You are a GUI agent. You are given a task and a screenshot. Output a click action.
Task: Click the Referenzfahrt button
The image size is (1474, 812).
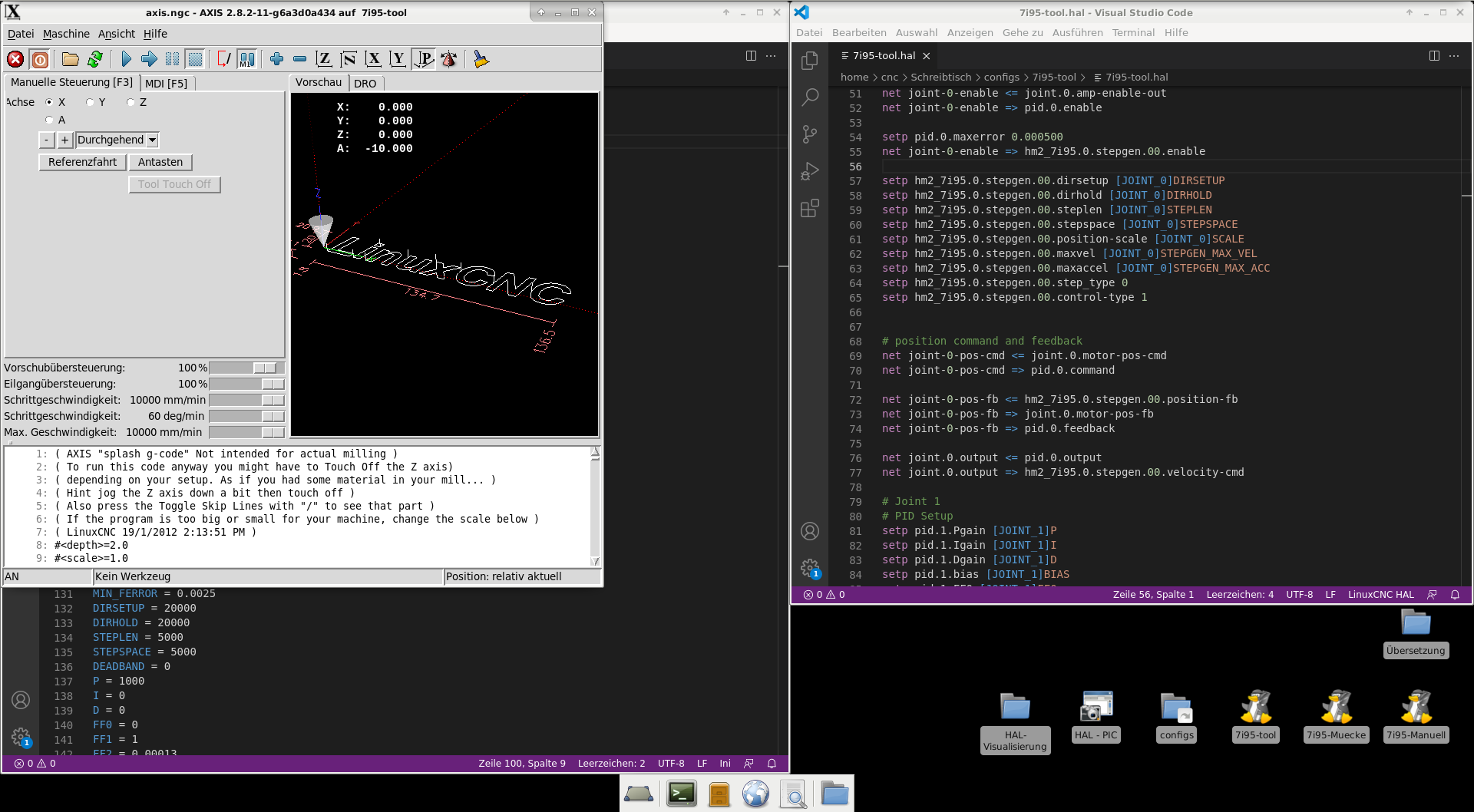point(82,162)
